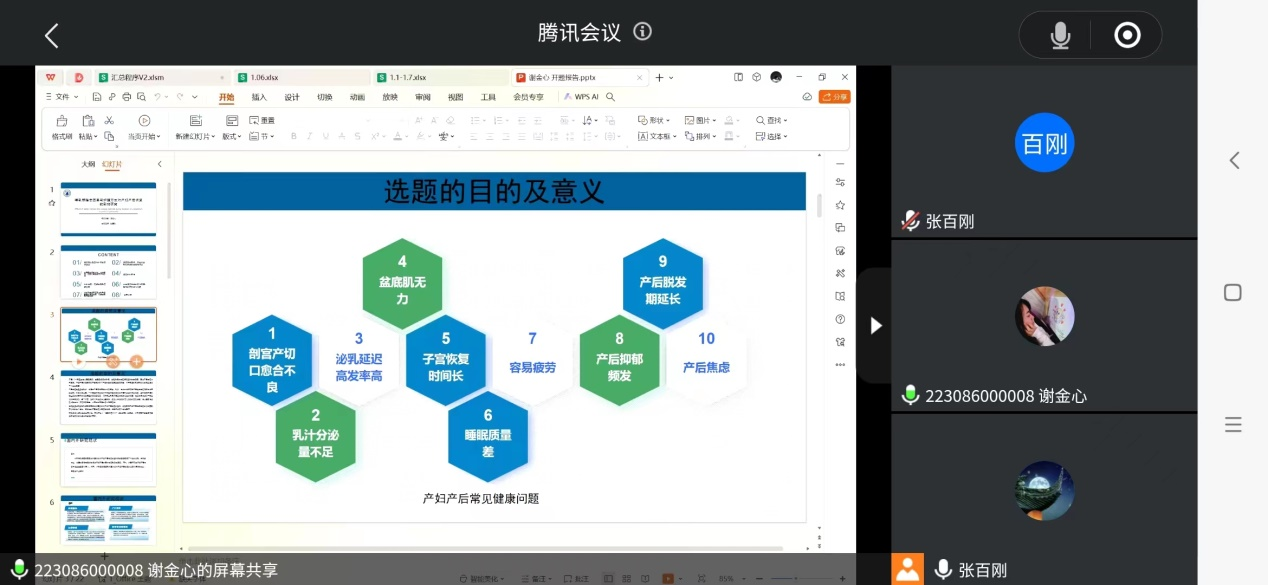Click the WPS AI button
Viewport: 1268px width, 585px height.
pos(580,97)
